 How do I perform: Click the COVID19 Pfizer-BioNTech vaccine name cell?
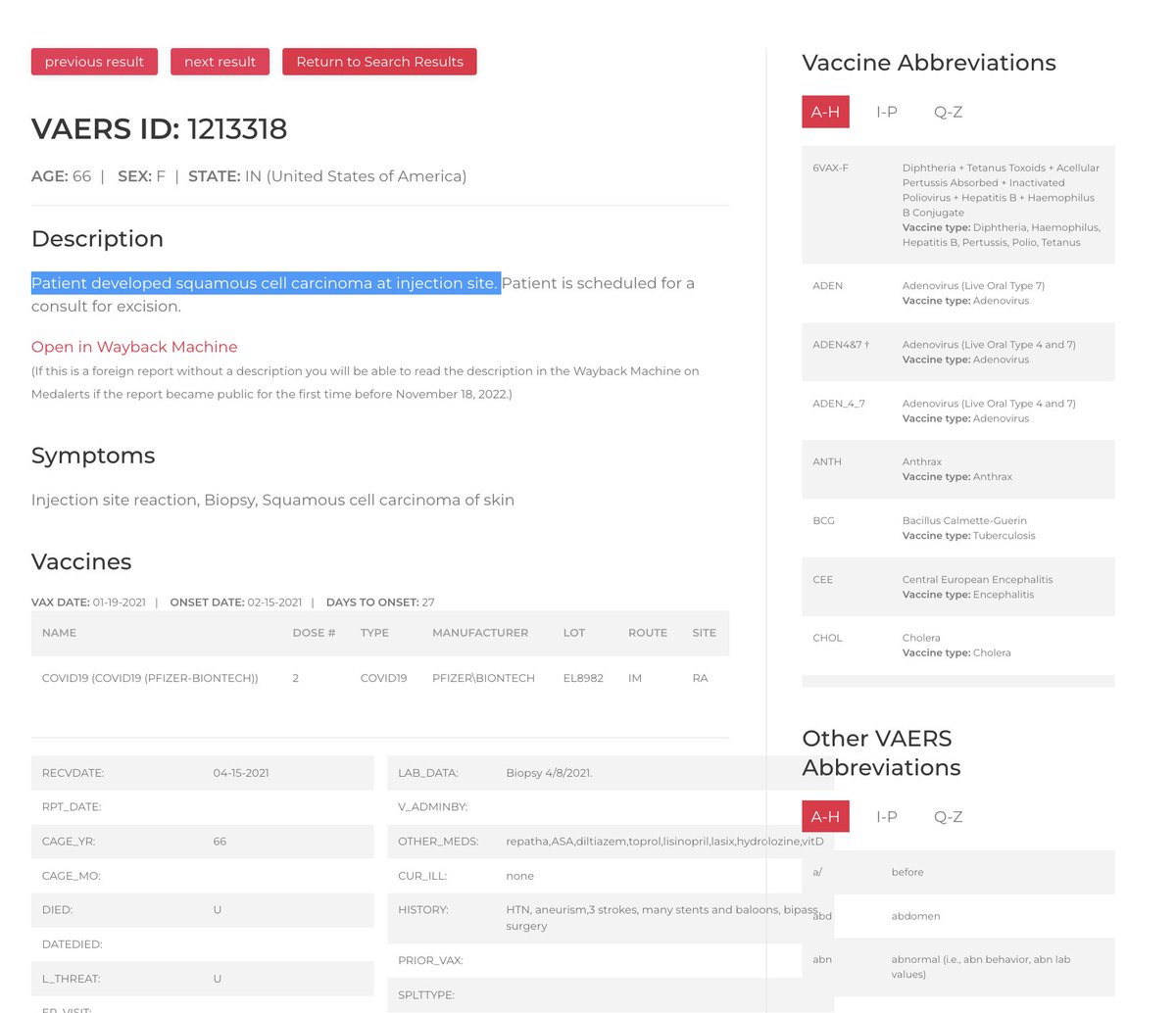(x=150, y=678)
